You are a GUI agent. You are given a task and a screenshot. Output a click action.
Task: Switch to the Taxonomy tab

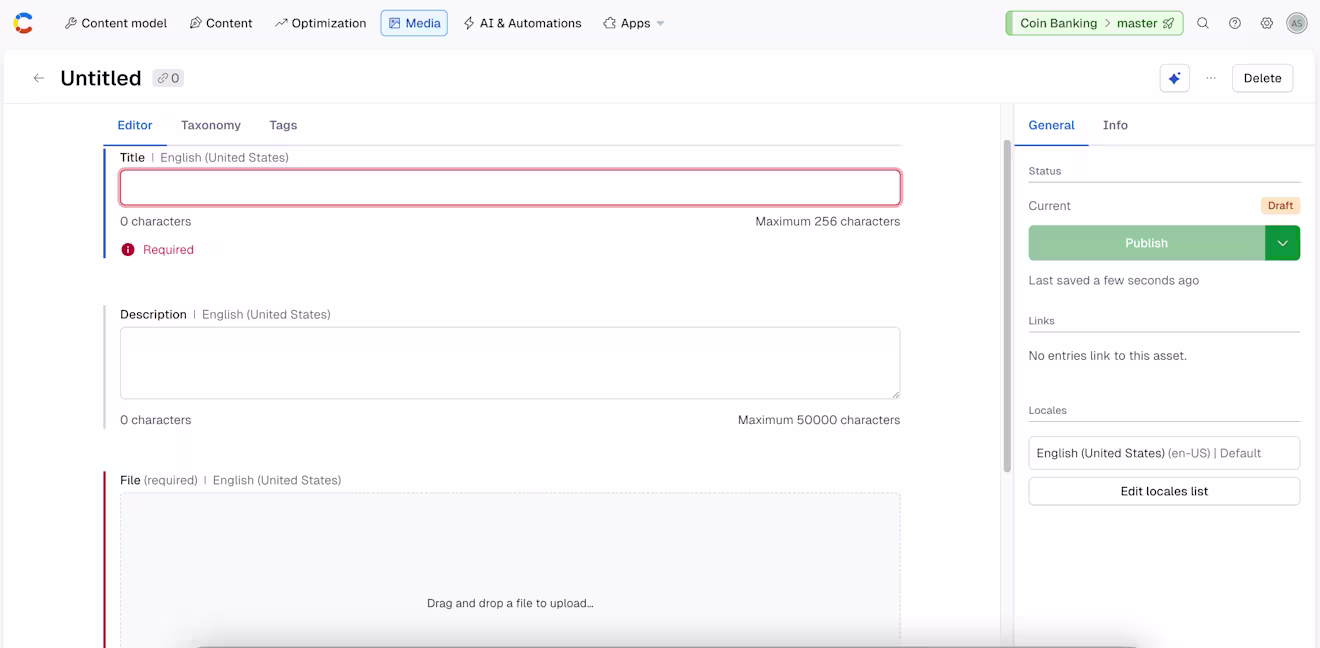[211, 125]
